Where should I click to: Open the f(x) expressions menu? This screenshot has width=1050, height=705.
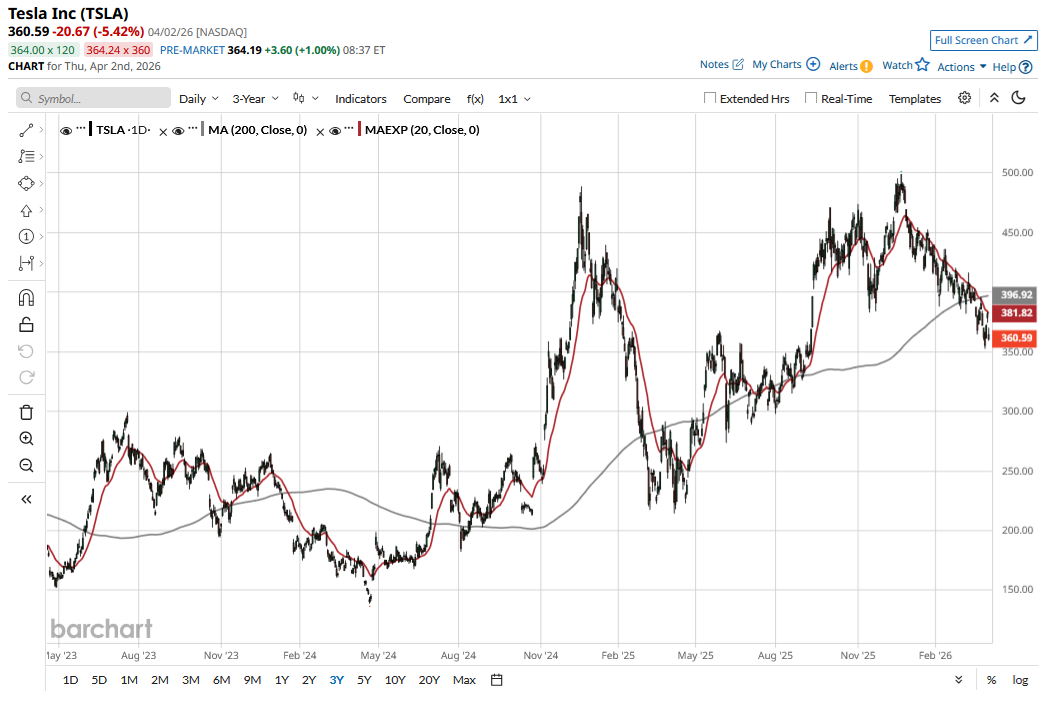click(475, 98)
